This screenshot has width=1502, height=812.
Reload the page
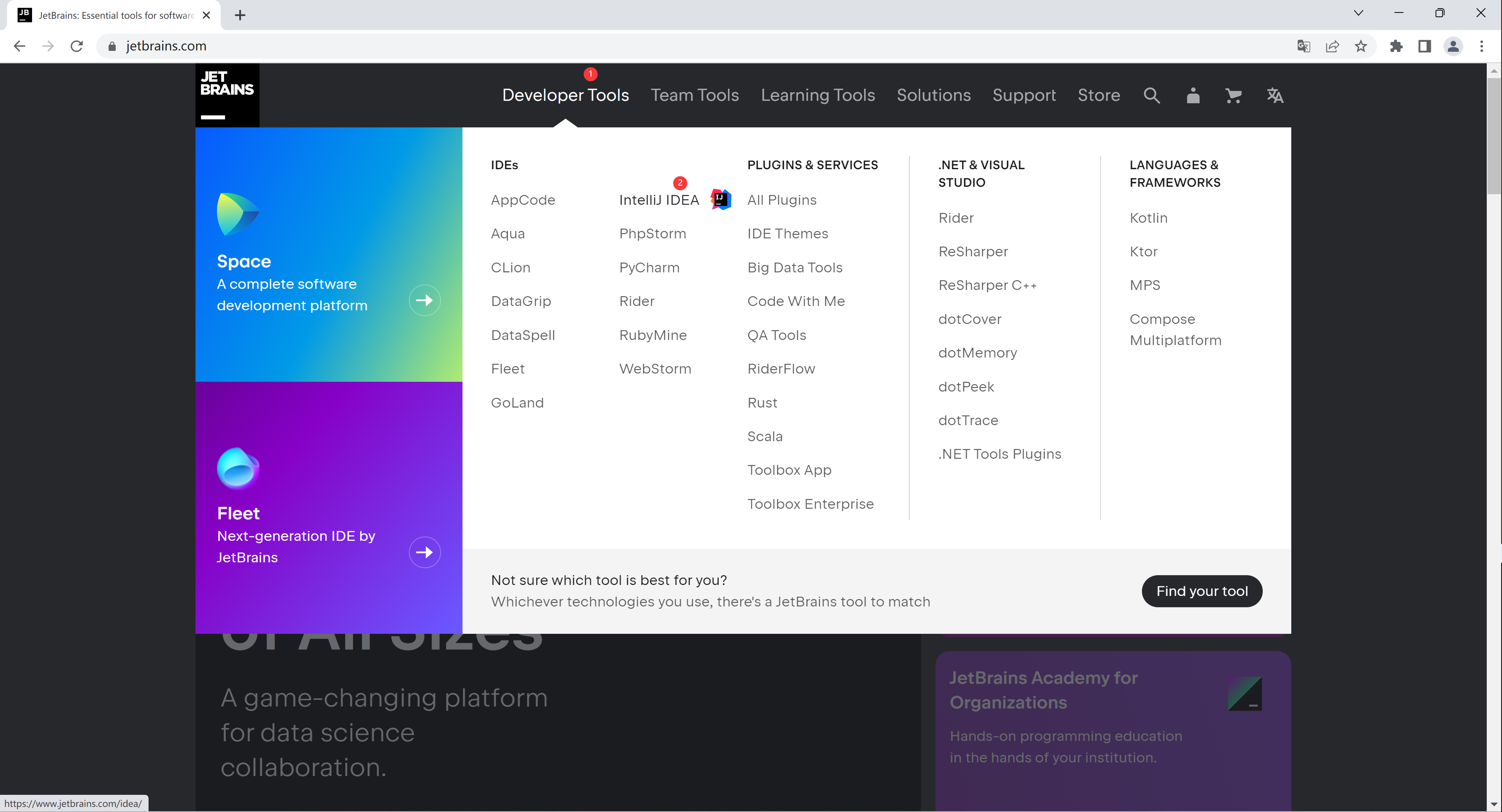pos(76,46)
